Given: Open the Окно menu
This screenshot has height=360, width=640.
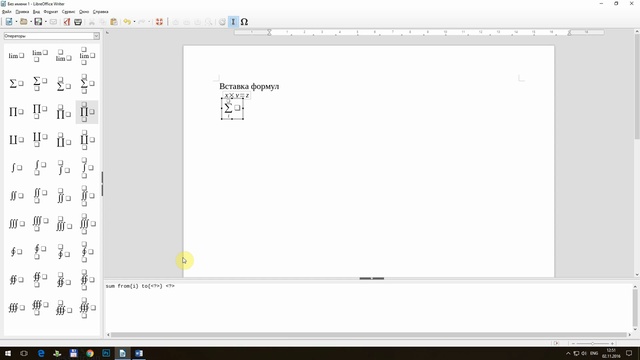Looking at the screenshot, I should click(84, 12).
